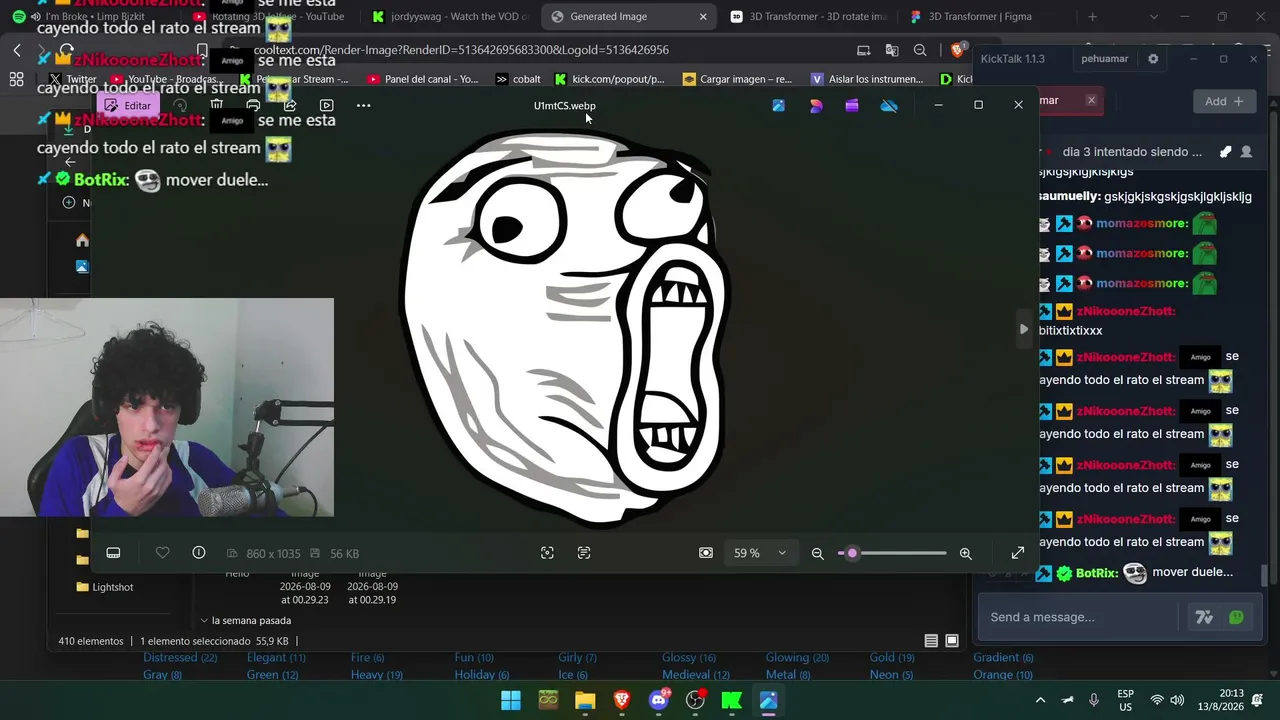Click the pehuamar username in KickTalk
This screenshot has height=720, width=1280.
1104,59
